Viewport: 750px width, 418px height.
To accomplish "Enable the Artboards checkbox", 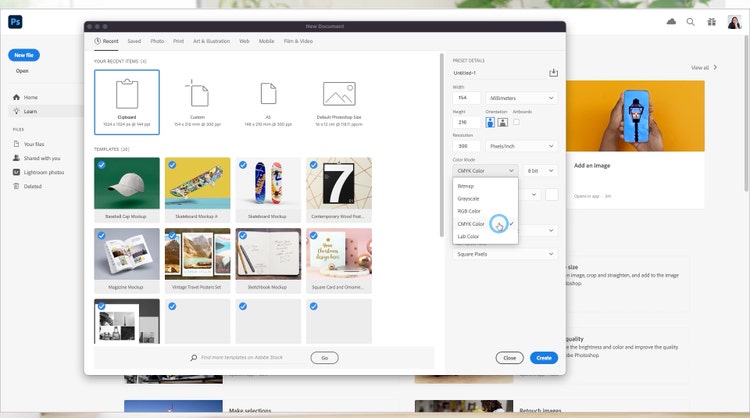I will click(517, 122).
